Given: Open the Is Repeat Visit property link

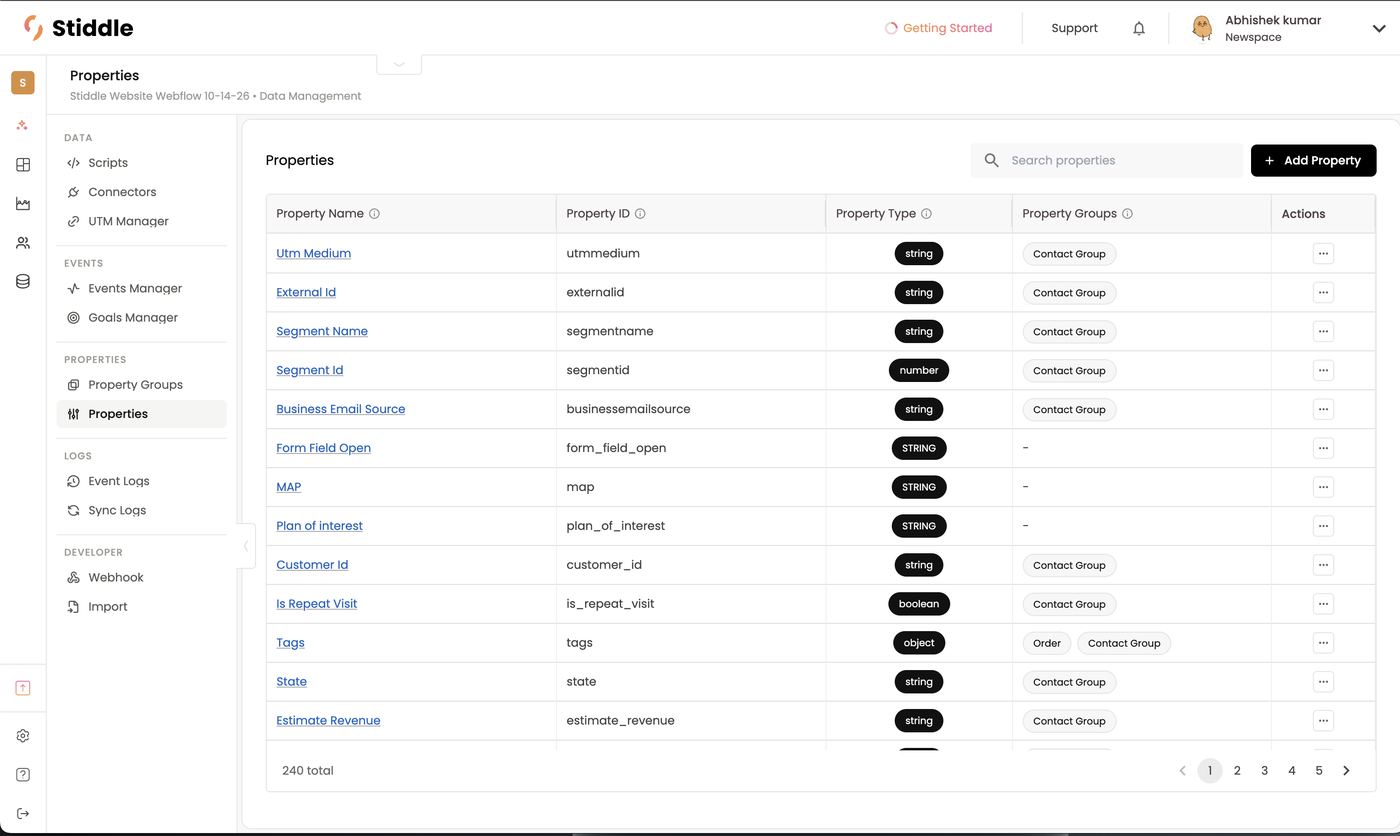Looking at the screenshot, I should click(316, 604).
